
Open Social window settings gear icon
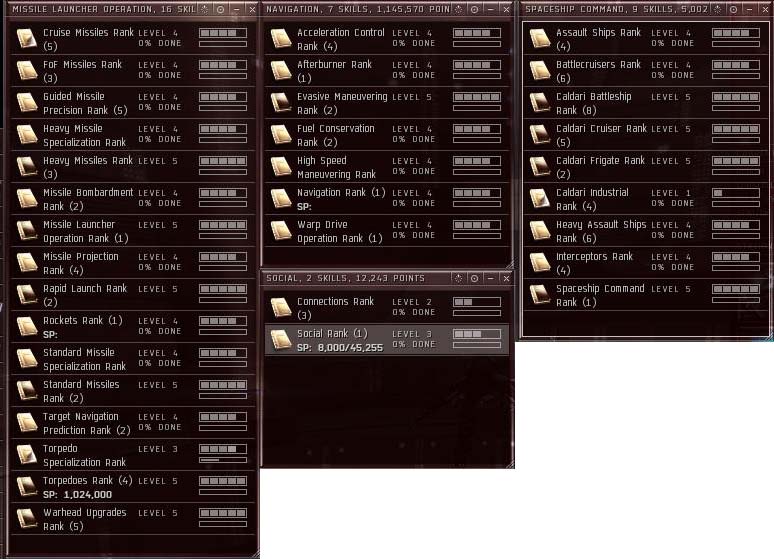click(459, 279)
